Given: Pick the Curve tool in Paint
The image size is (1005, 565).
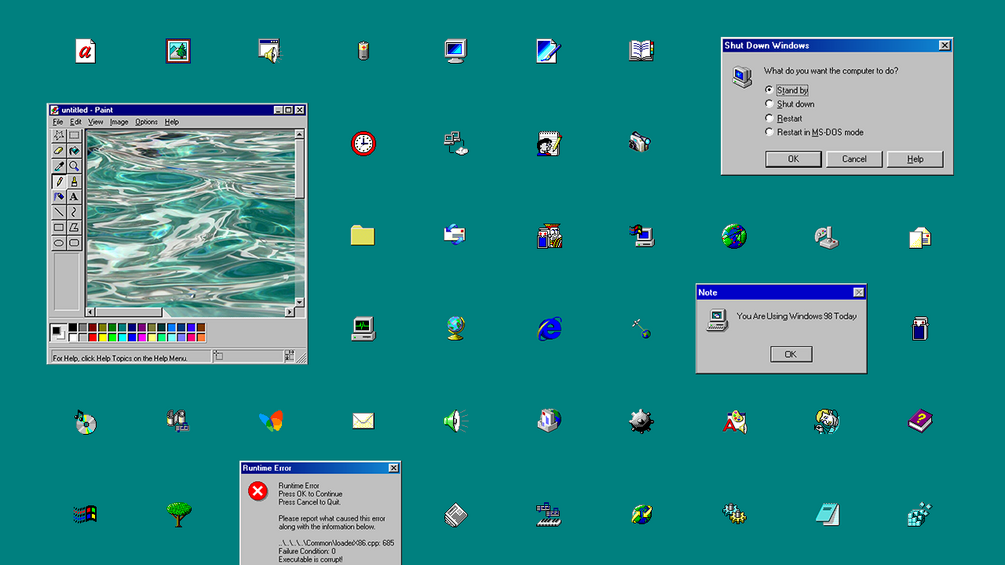Looking at the screenshot, I should pyautogui.click(x=74, y=212).
